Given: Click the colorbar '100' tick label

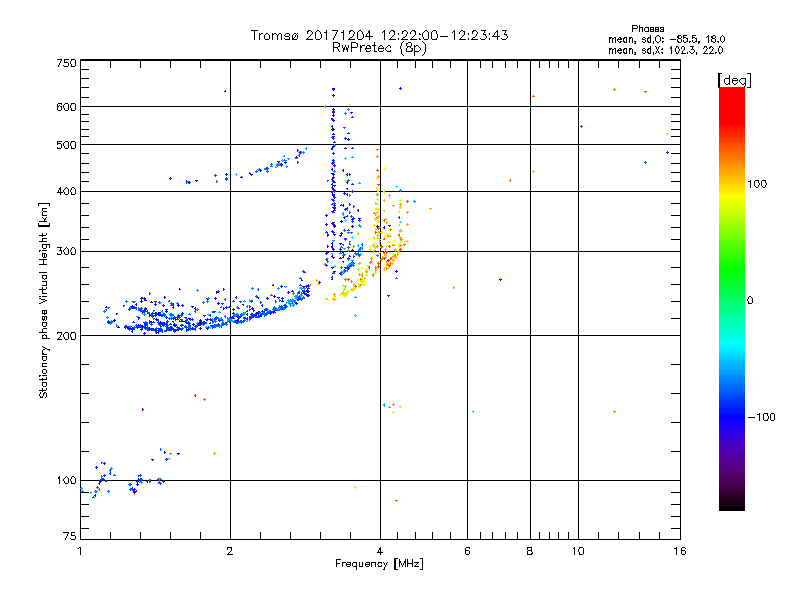Looking at the screenshot, I should 757,184.
